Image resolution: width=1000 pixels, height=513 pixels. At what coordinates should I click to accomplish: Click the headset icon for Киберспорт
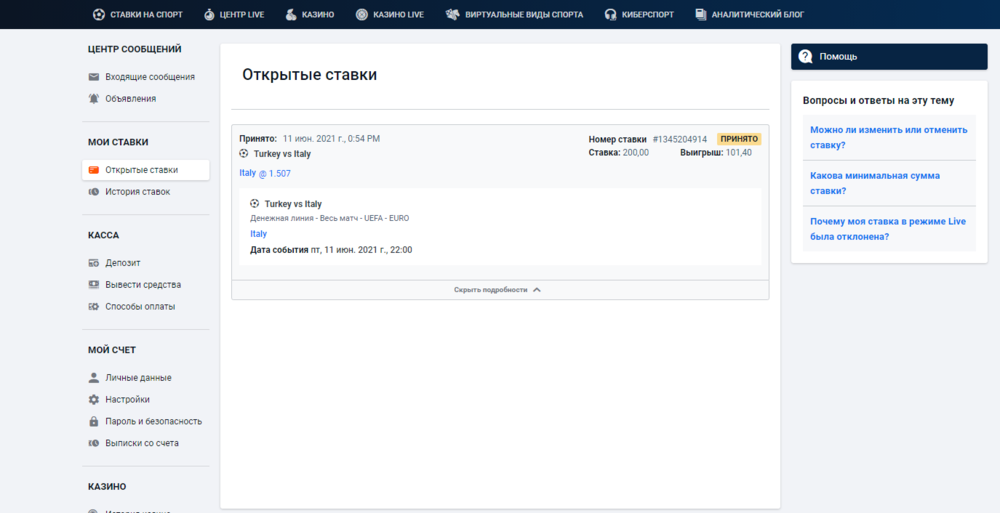(x=610, y=14)
